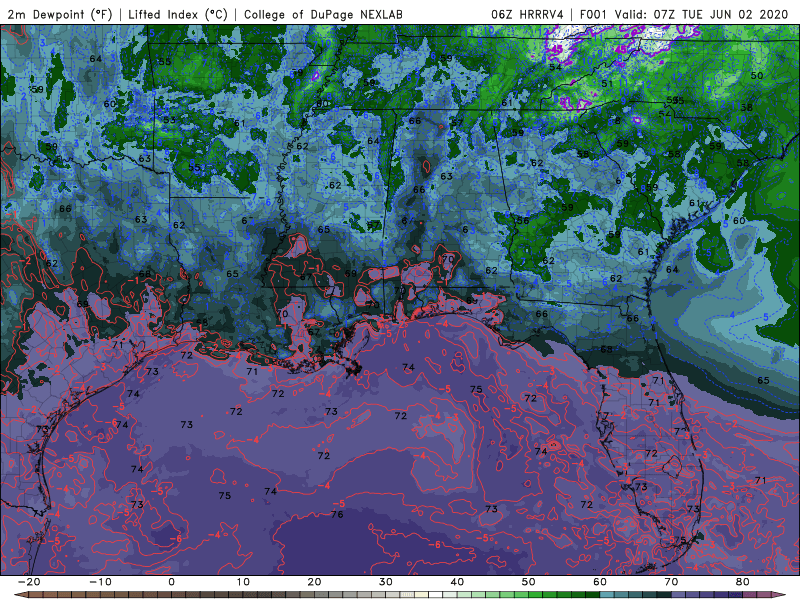The height and width of the screenshot is (600, 800).
Task: Click the '-10' color scale label
Action: (100, 582)
